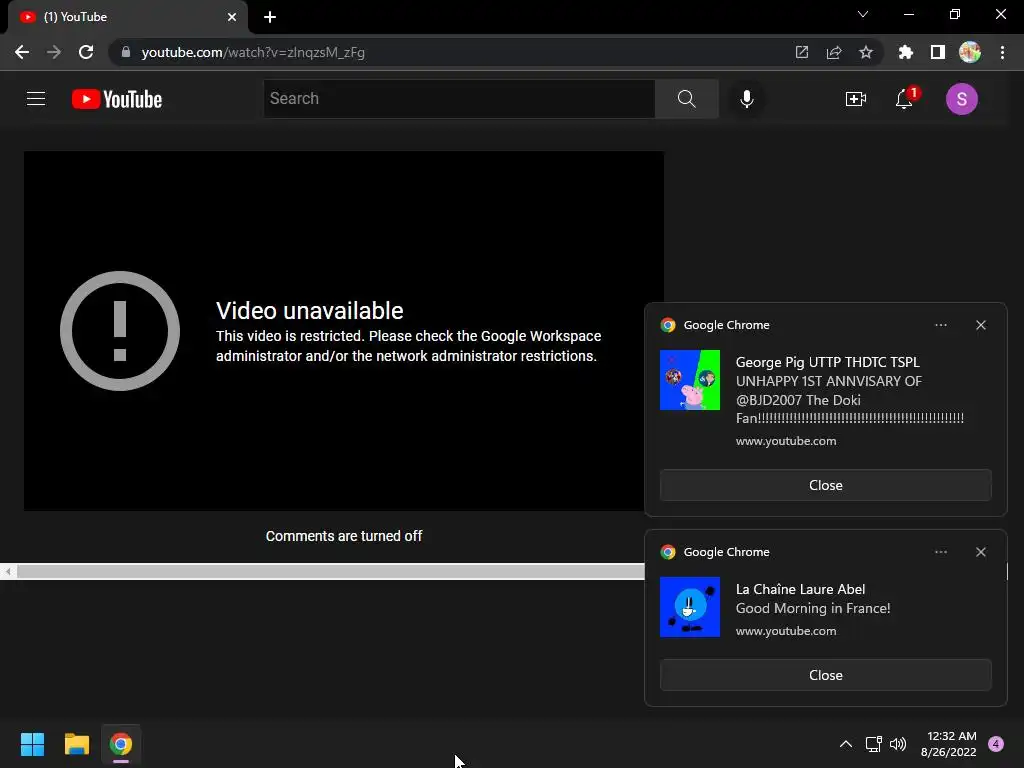
Task: Open notification center badge showing 4
Action: point(996,744)
